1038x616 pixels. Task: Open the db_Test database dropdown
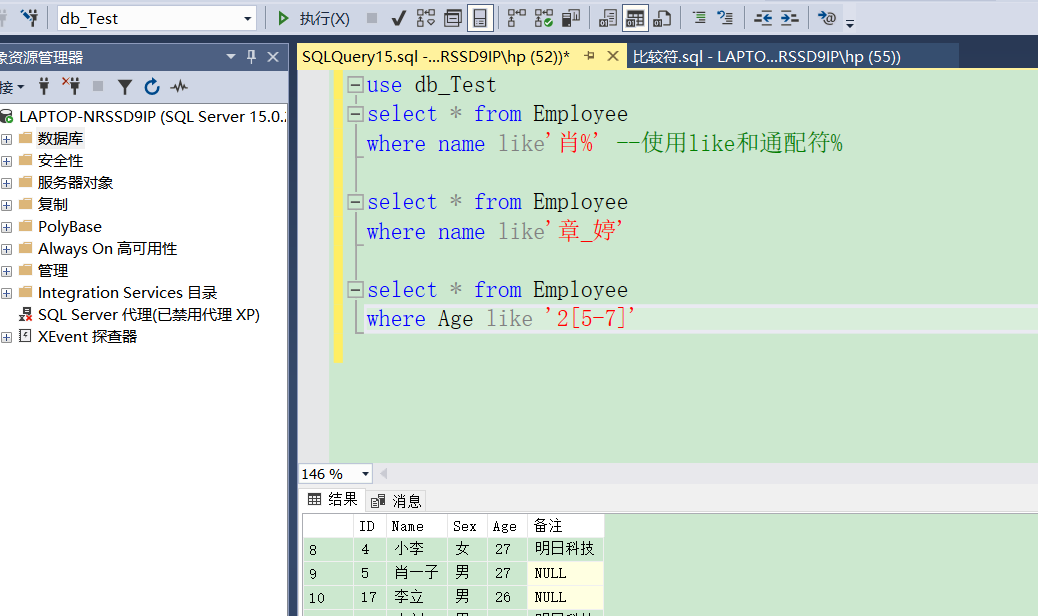[248, 19]
